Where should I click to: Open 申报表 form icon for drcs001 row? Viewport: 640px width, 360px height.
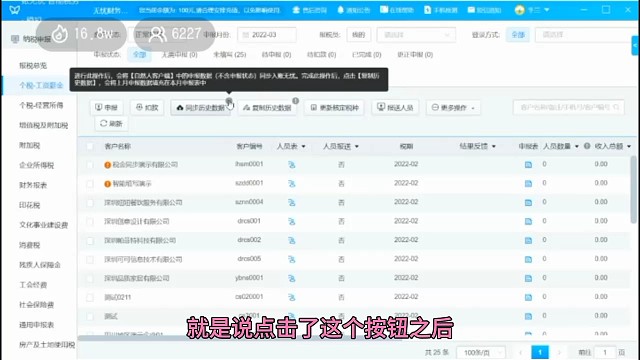[528, 222]
